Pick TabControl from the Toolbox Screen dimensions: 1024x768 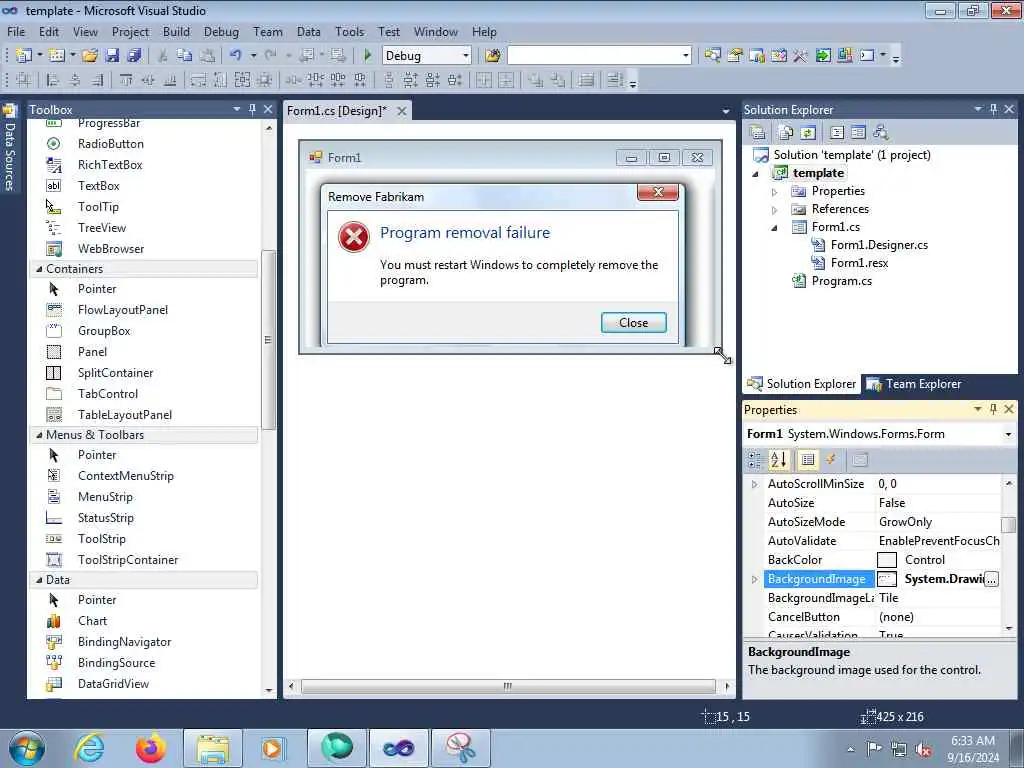coord(108,393)
